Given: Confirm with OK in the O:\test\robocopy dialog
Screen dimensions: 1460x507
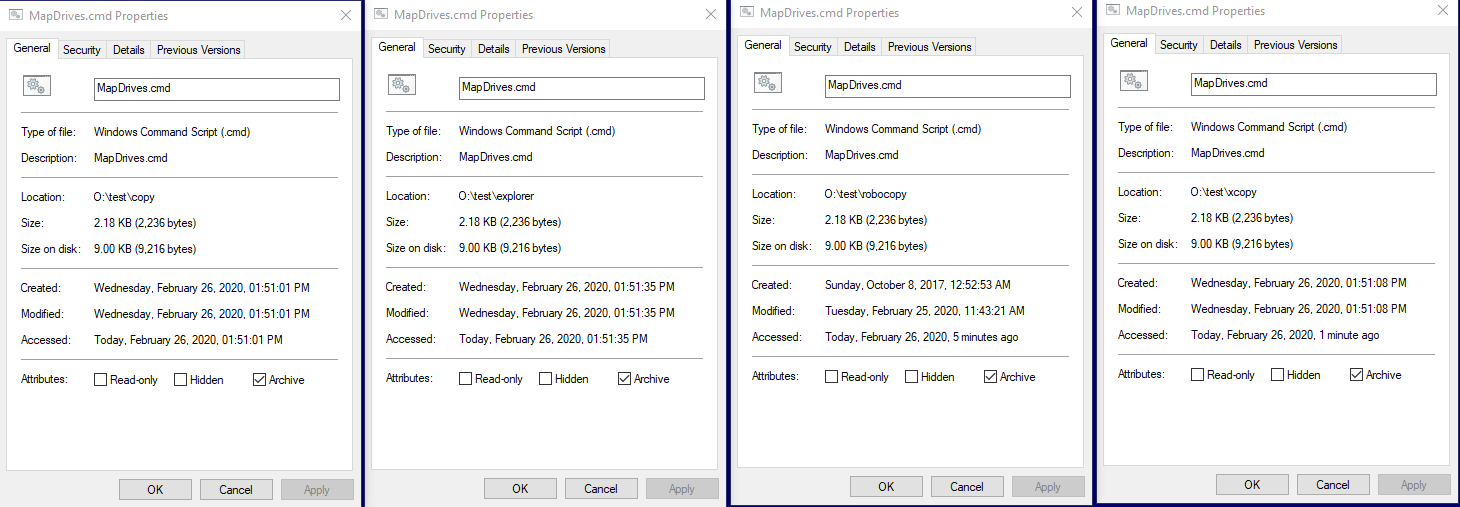Looking at the screenshot, I should [886, 487].
